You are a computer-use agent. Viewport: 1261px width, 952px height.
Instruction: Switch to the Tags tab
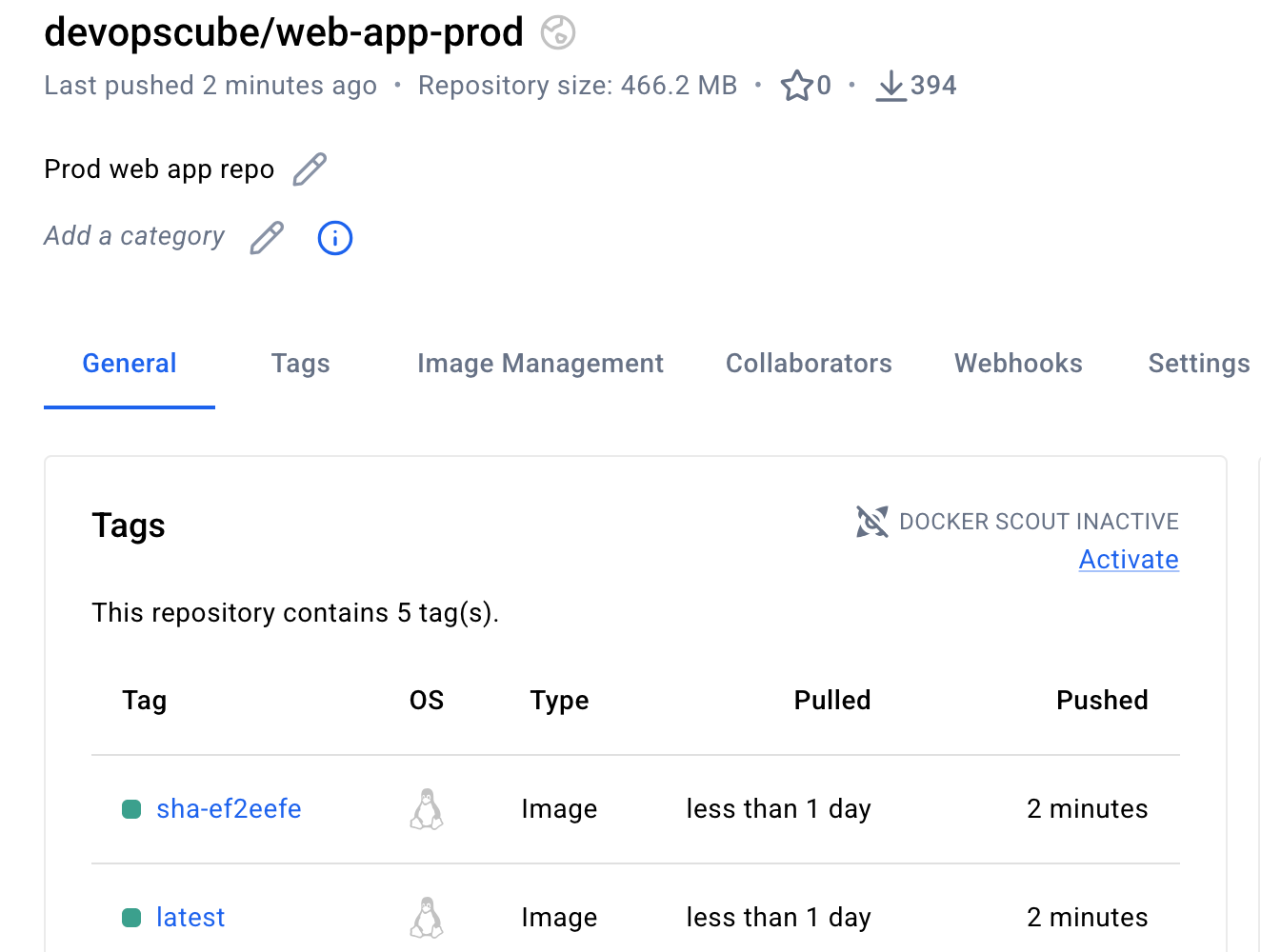[x=300, y=364]
